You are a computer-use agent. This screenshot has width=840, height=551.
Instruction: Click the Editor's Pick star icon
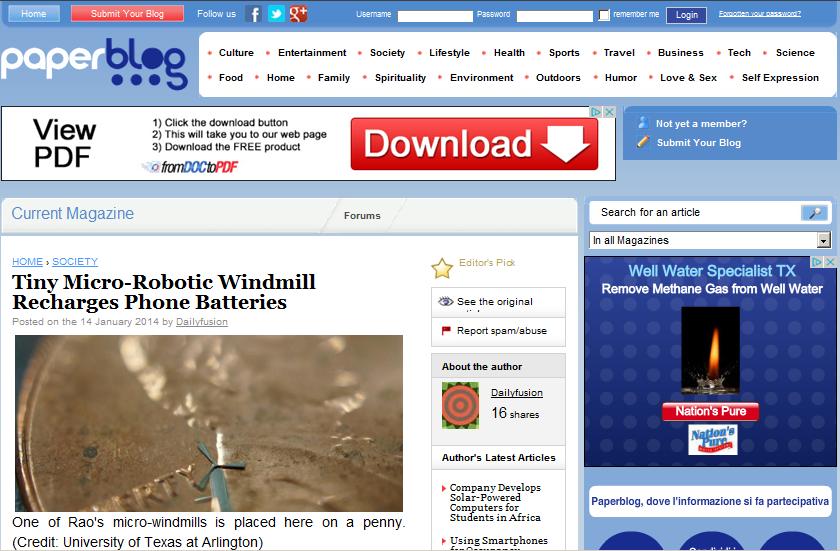pyautogui.click(x=442, y=268)
